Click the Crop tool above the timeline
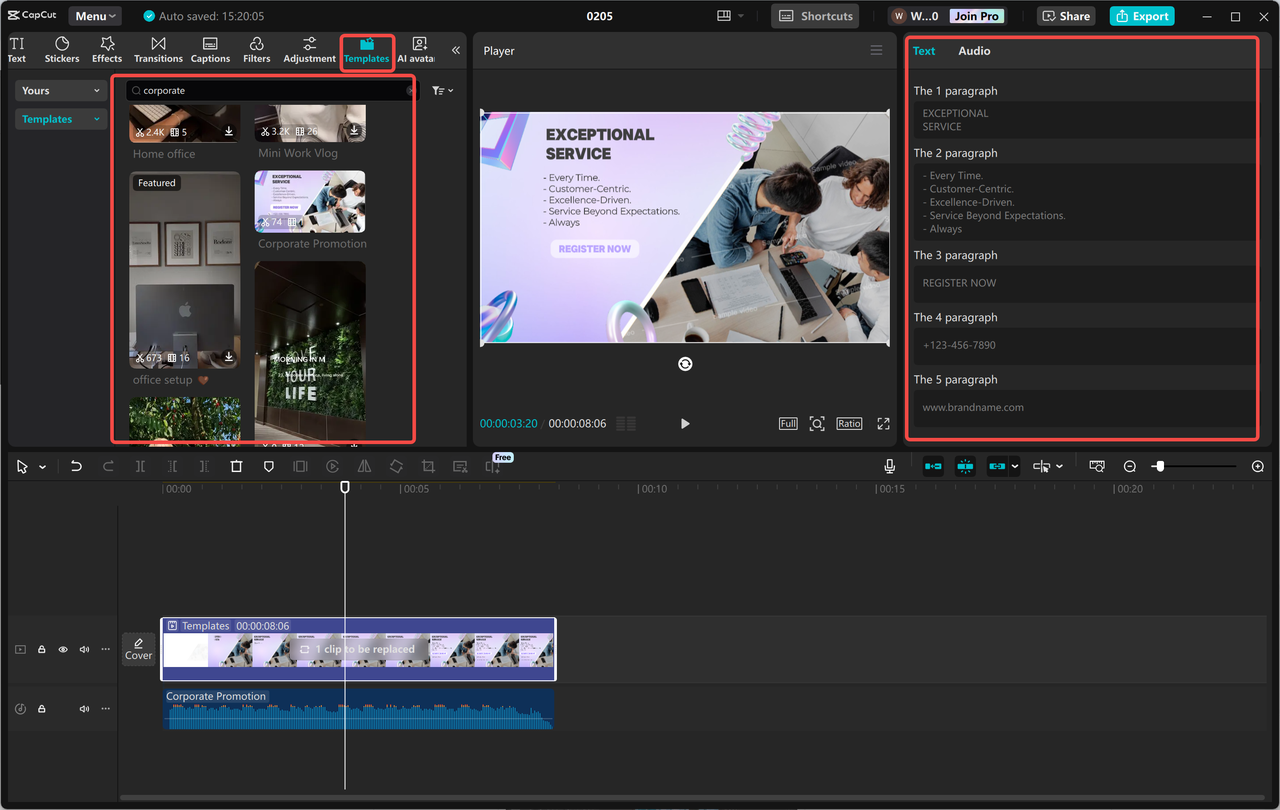Image resolution: width=1280 pixels, height=810 pixels. (x=428, y=466)
